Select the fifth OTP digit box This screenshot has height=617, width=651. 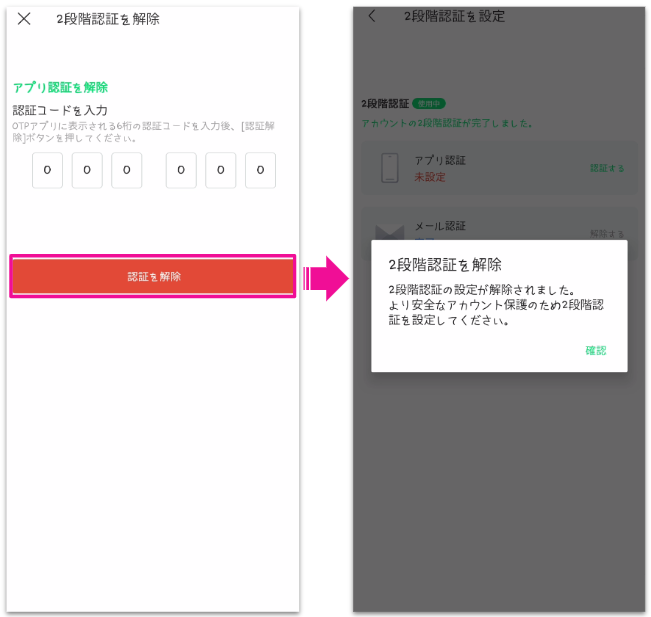point(220,170)
